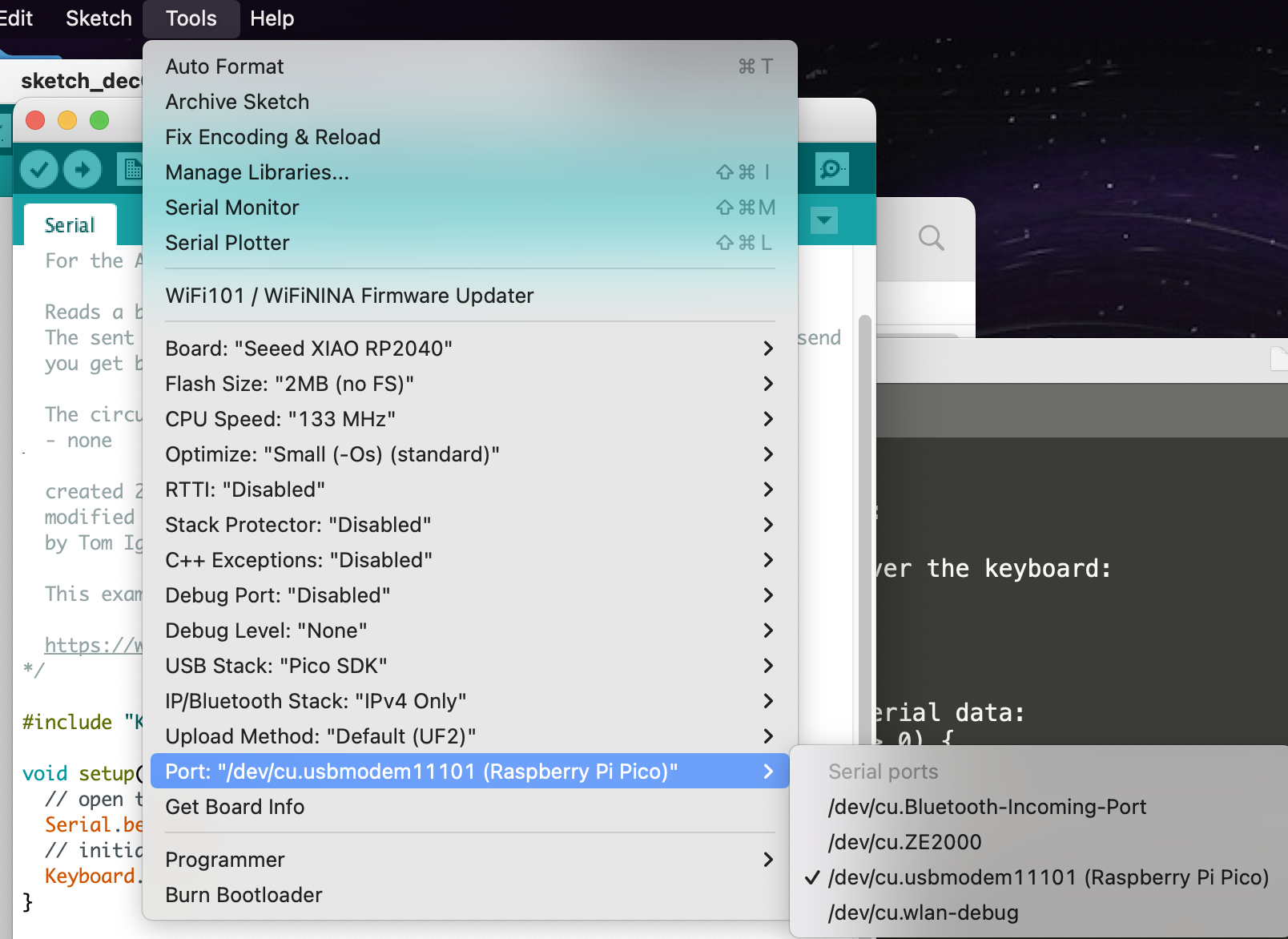The width and height of the screenshot is (1288, 939).
Task: Open the Edit menu
Action: (x=16, y=18)
